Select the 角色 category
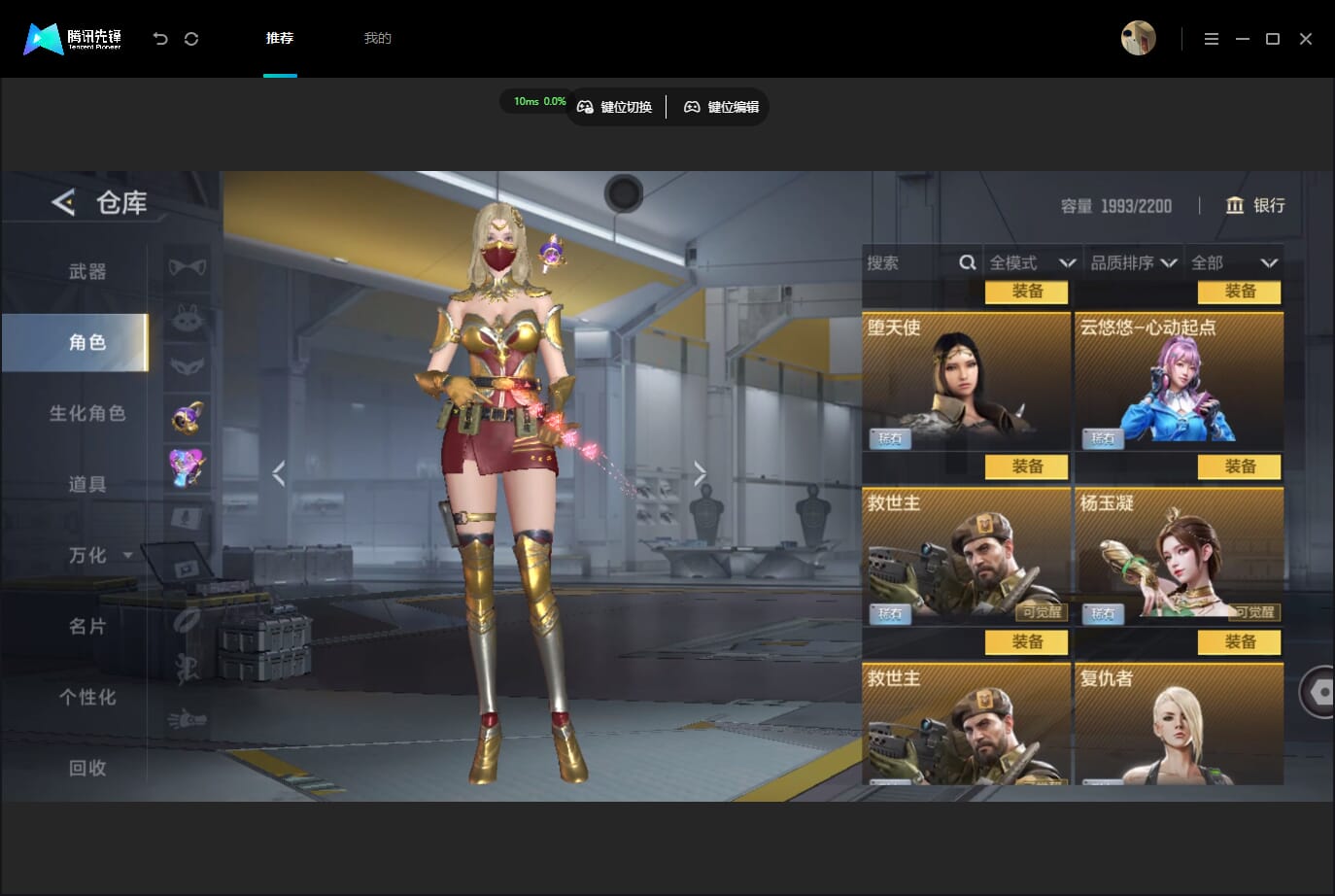 [x=75, y=342]
